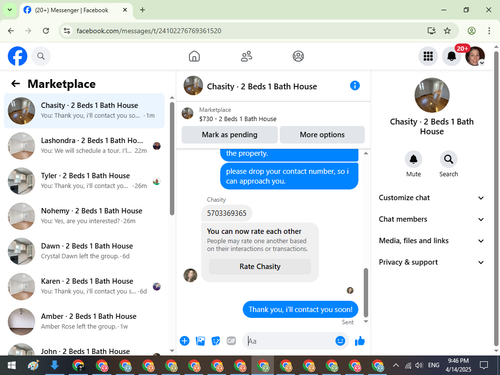Switch to the Messenger | Facebook tab
This screenshot has width=500, height=375.
pyautogui.click(x=76, y=10)
